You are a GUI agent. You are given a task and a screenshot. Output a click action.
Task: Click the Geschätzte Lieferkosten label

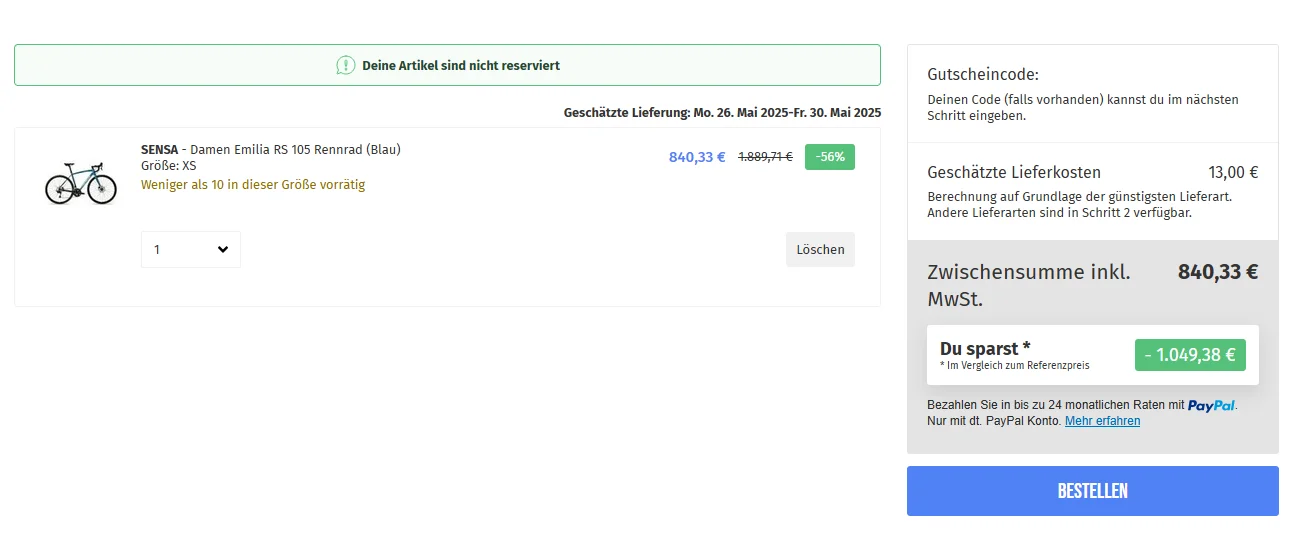click(1014, 172)
